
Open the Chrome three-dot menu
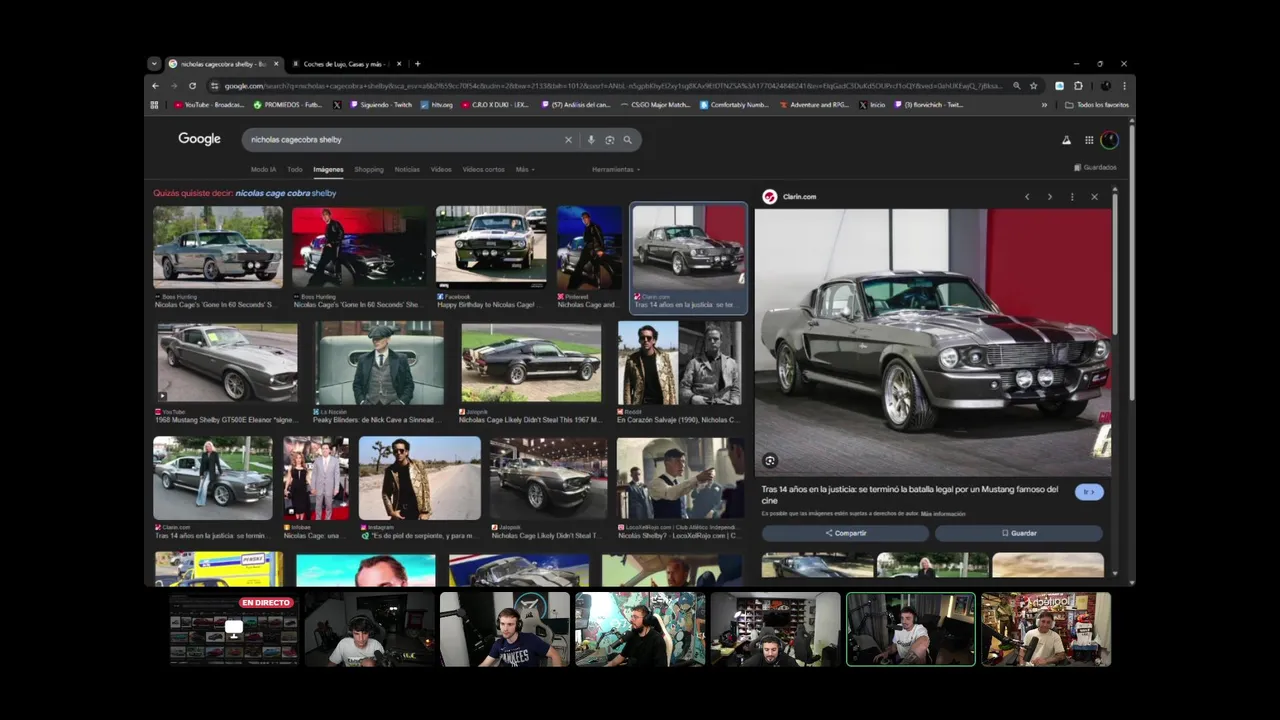tap(1124, 86)
